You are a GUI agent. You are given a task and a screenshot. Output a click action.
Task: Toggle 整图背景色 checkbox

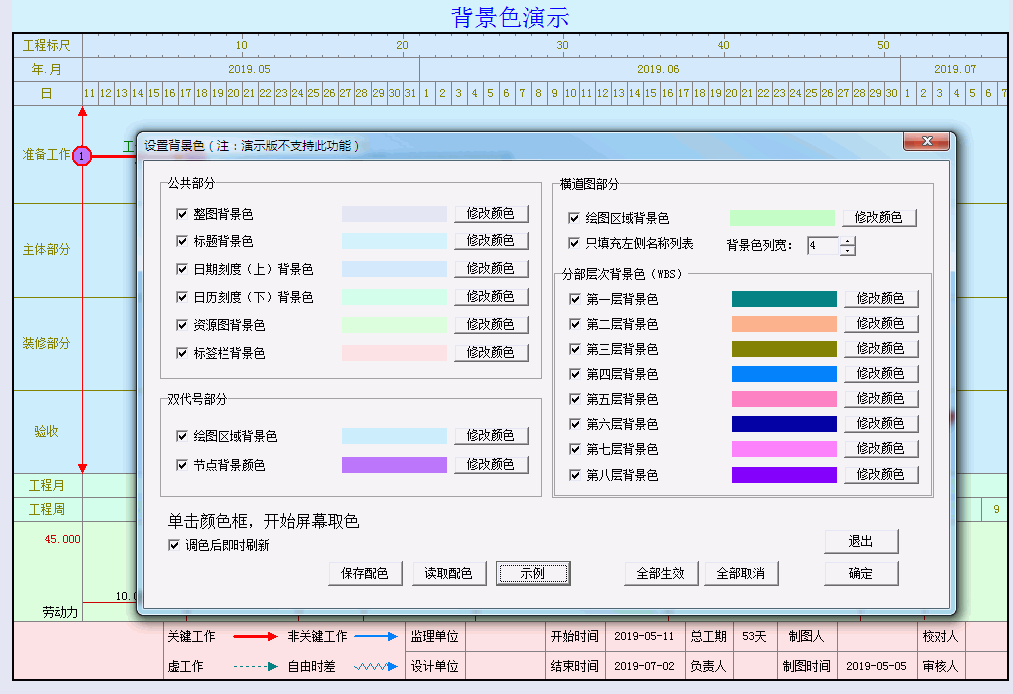pyautogui.click(x=182, y=214)
